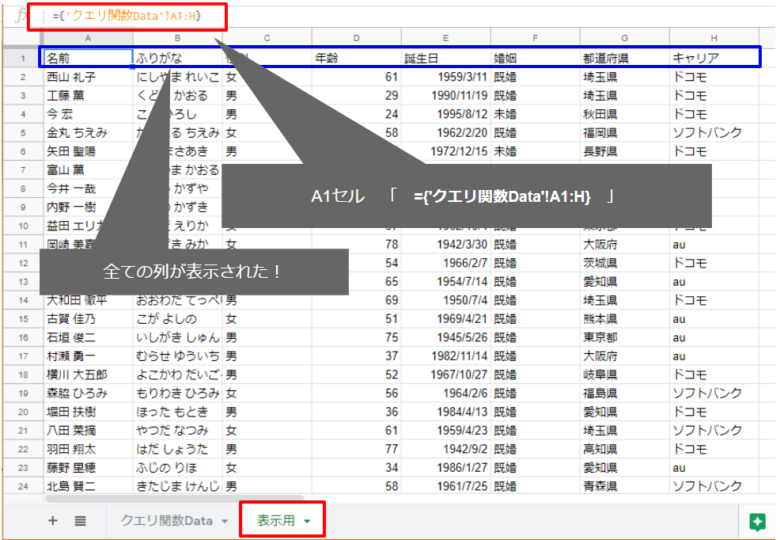
Task: Click birthday cell 1966/2/7
Action: (x=446, y=263)
